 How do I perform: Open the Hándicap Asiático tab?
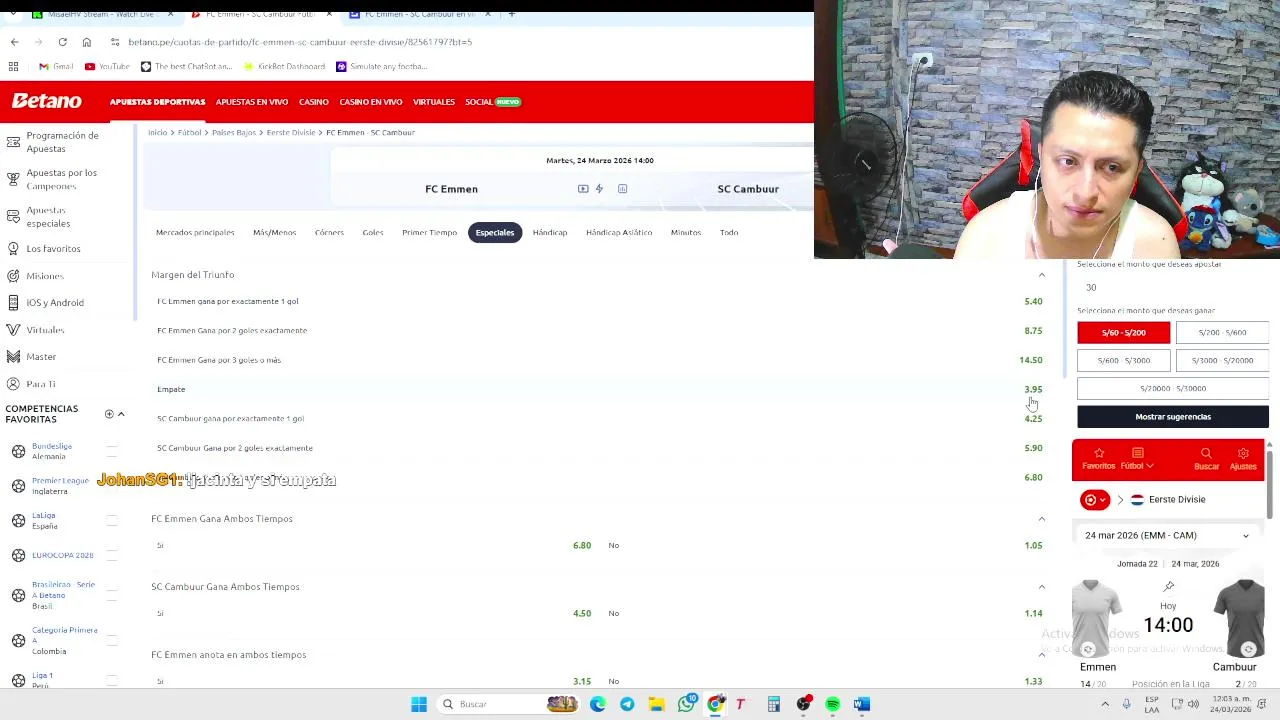619,232
